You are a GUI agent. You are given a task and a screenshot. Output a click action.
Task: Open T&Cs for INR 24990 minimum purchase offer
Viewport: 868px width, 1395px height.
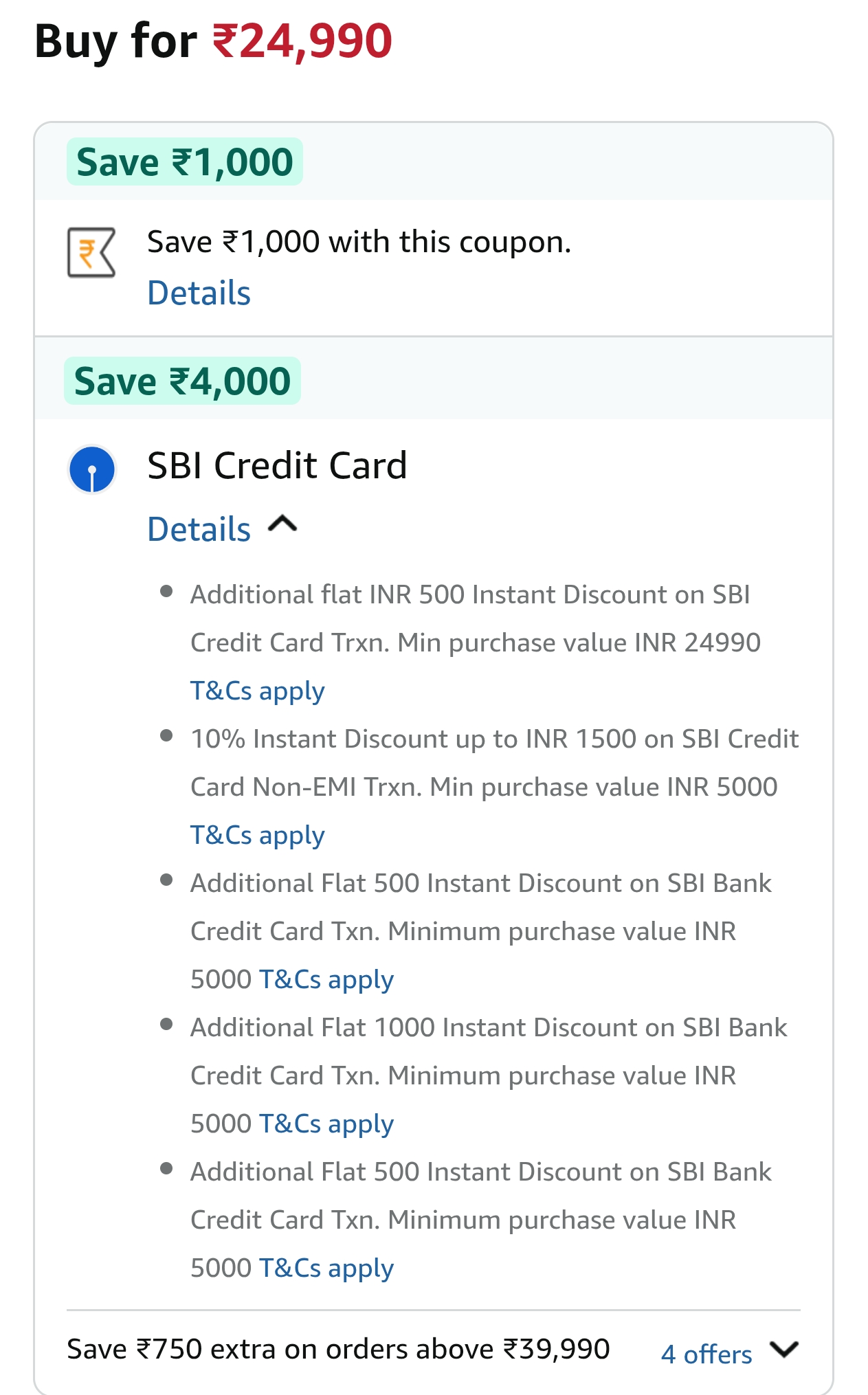(x=257, y=691)
